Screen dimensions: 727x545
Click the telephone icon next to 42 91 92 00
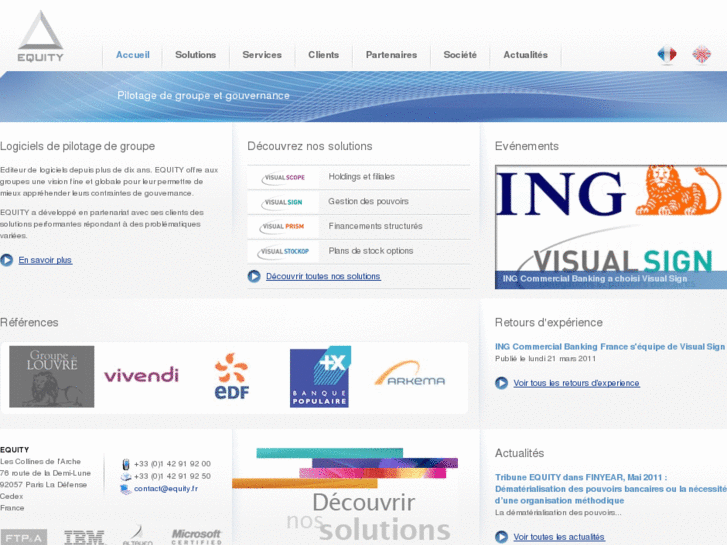(126, 464)
